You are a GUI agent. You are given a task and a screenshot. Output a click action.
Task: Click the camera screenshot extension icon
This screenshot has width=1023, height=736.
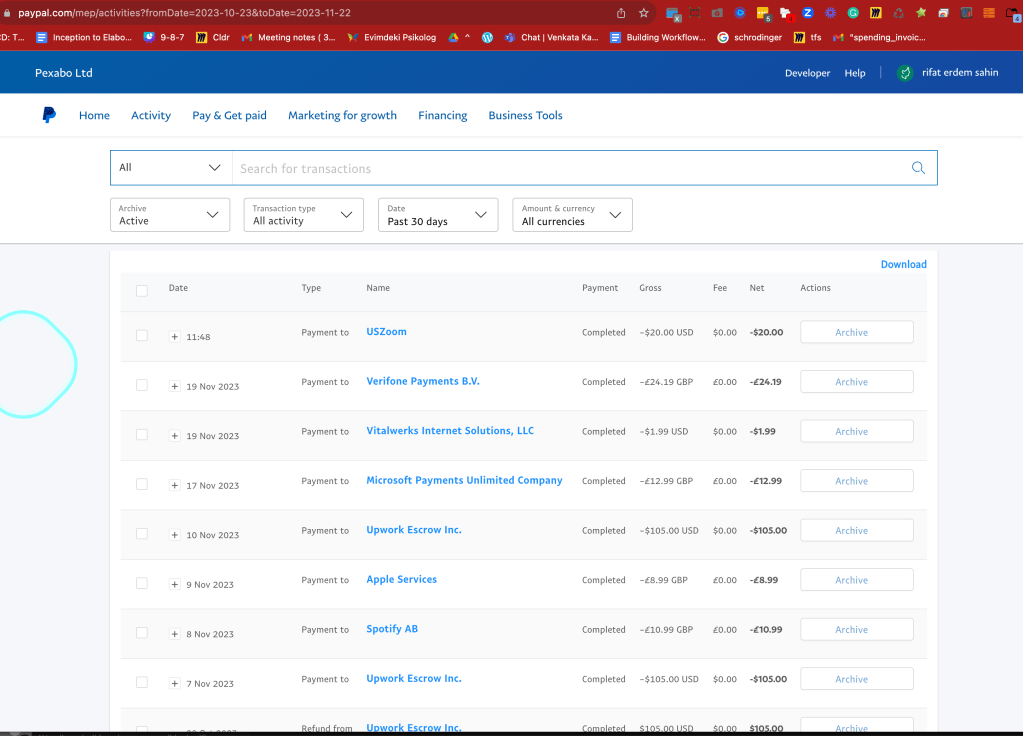(717, 13)
